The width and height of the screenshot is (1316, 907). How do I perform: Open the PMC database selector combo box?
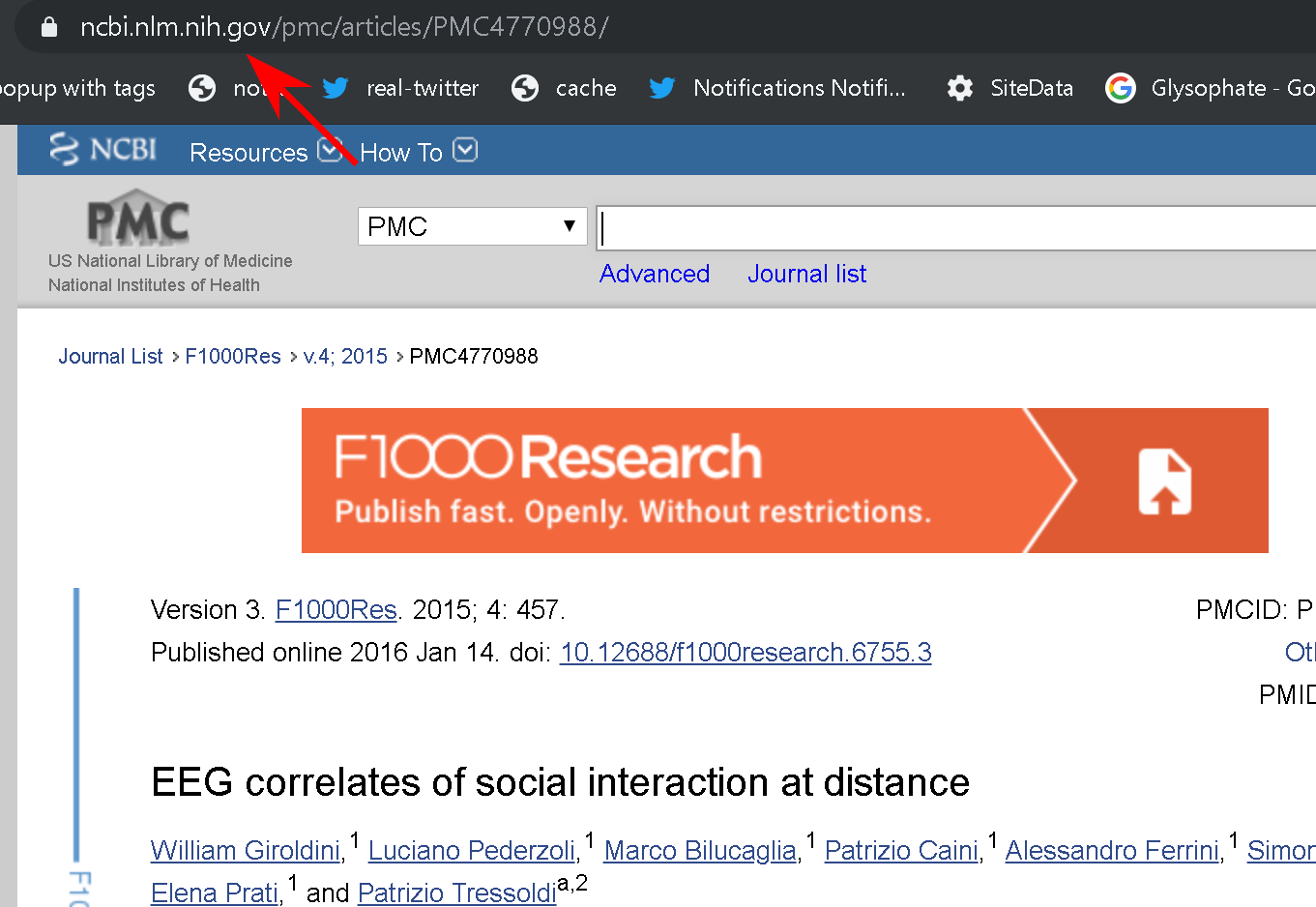pos(472,226)
